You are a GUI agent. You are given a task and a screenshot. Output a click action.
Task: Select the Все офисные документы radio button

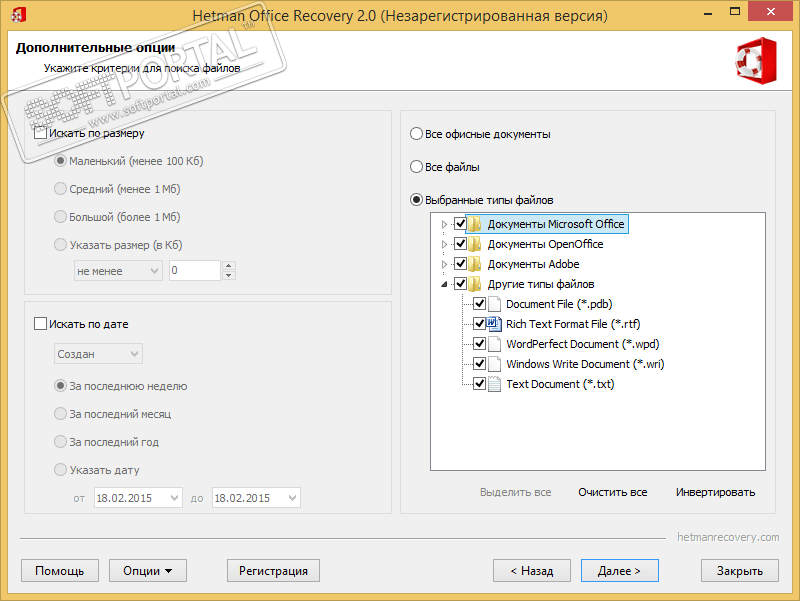click(x=416, y=134)
